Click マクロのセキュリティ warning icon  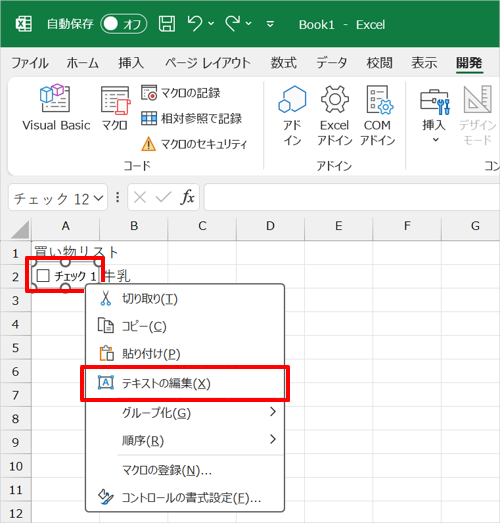click(x=148, y=144)
